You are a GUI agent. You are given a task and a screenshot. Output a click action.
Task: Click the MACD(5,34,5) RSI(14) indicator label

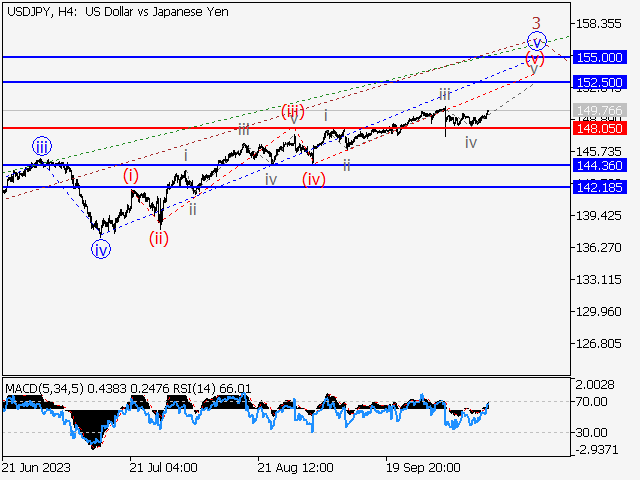(128, 388)
